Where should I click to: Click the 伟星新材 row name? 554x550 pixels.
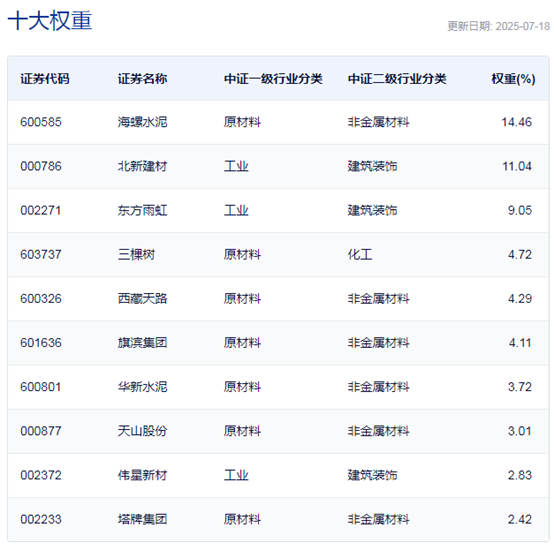tap(142, 475)
